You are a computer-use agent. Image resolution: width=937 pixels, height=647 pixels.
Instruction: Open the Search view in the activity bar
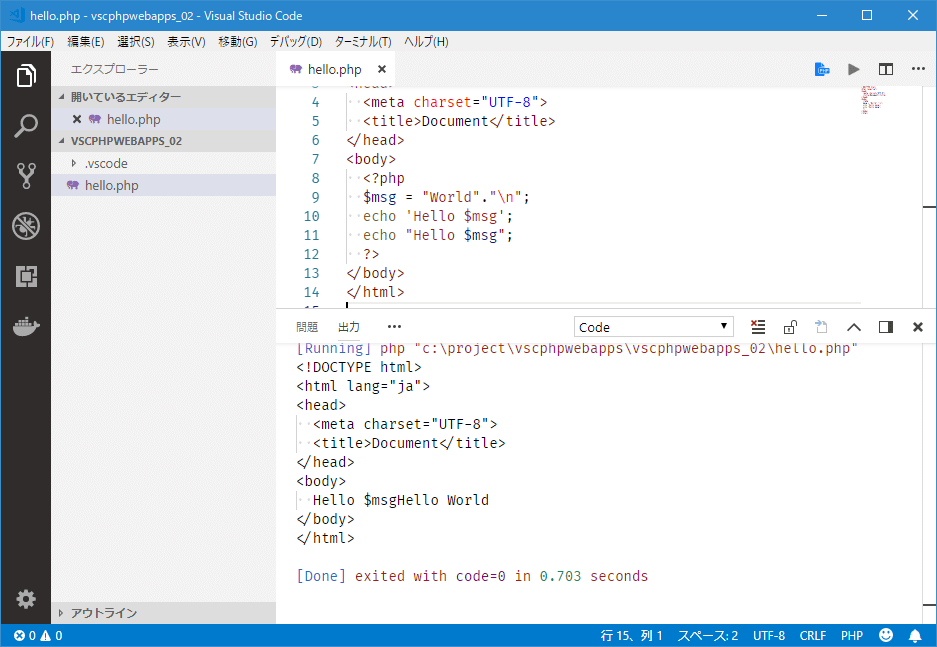click(x=25, y=126)
